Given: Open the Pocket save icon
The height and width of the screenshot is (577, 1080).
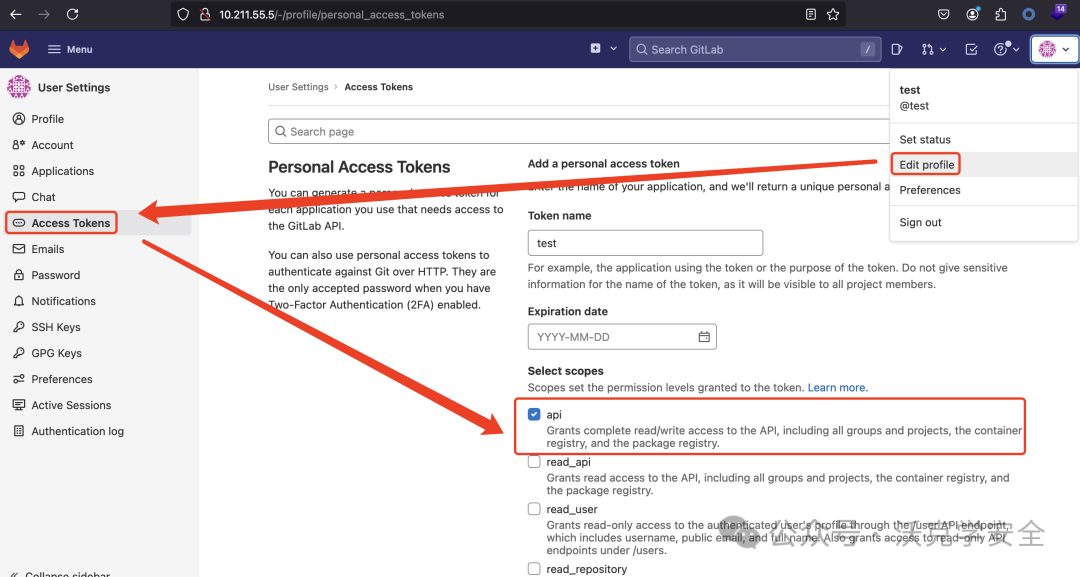Looking at the screenshot, I should [x=944, y=14].
